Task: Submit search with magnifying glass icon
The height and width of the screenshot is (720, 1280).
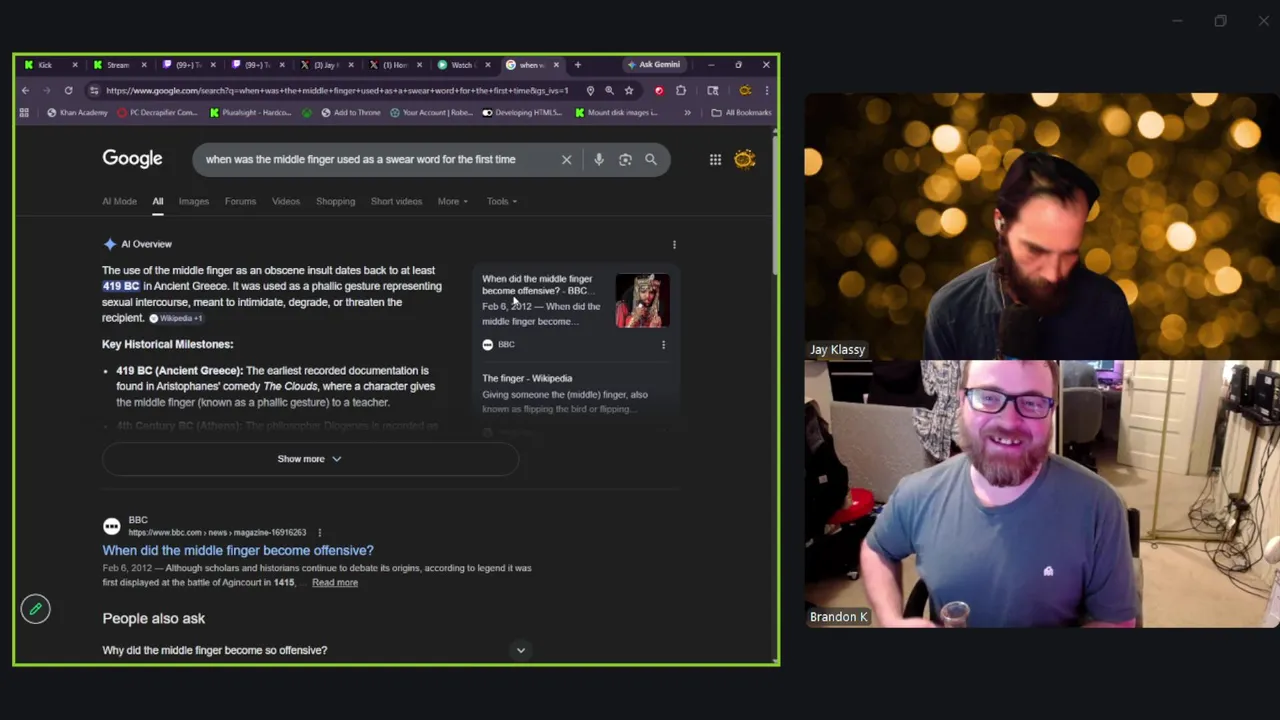Action: tap(651, 160)
